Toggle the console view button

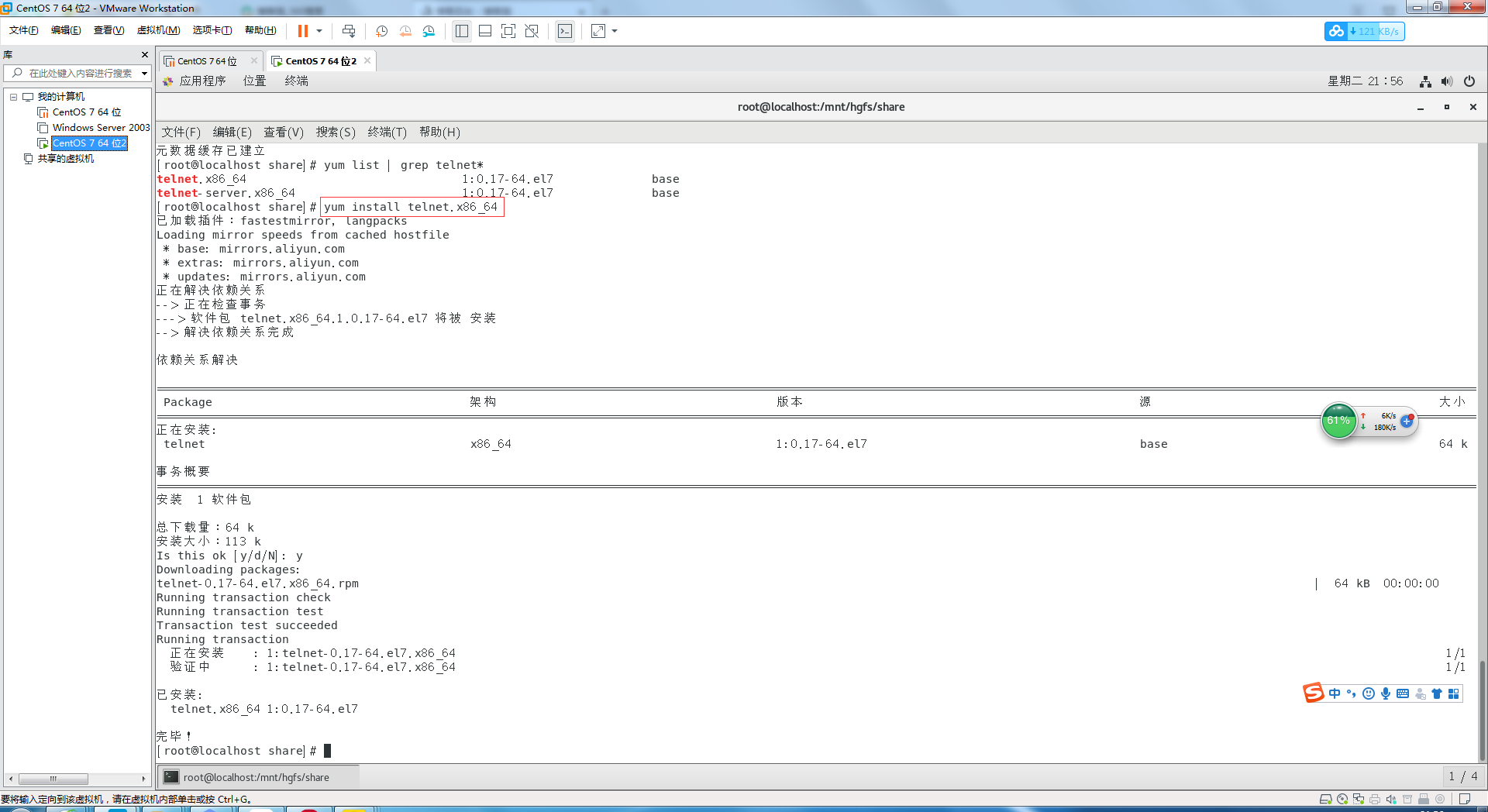(565, 31)
